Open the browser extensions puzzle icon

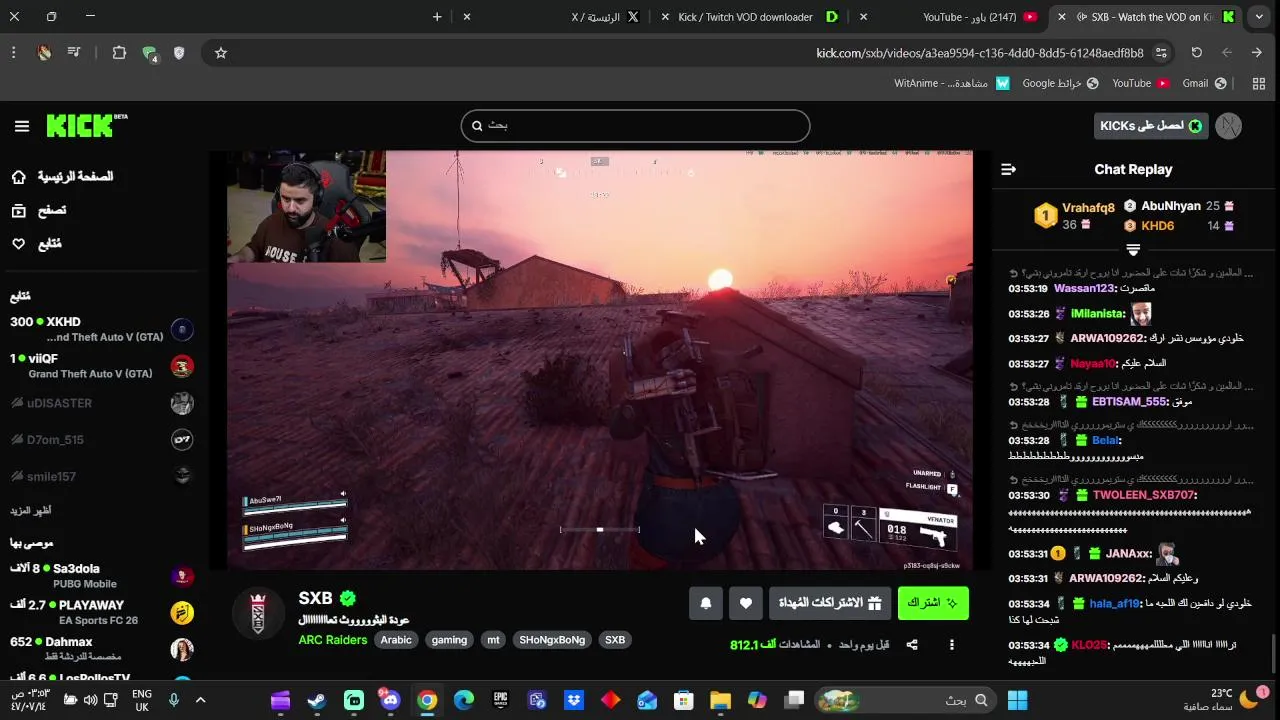119,53
